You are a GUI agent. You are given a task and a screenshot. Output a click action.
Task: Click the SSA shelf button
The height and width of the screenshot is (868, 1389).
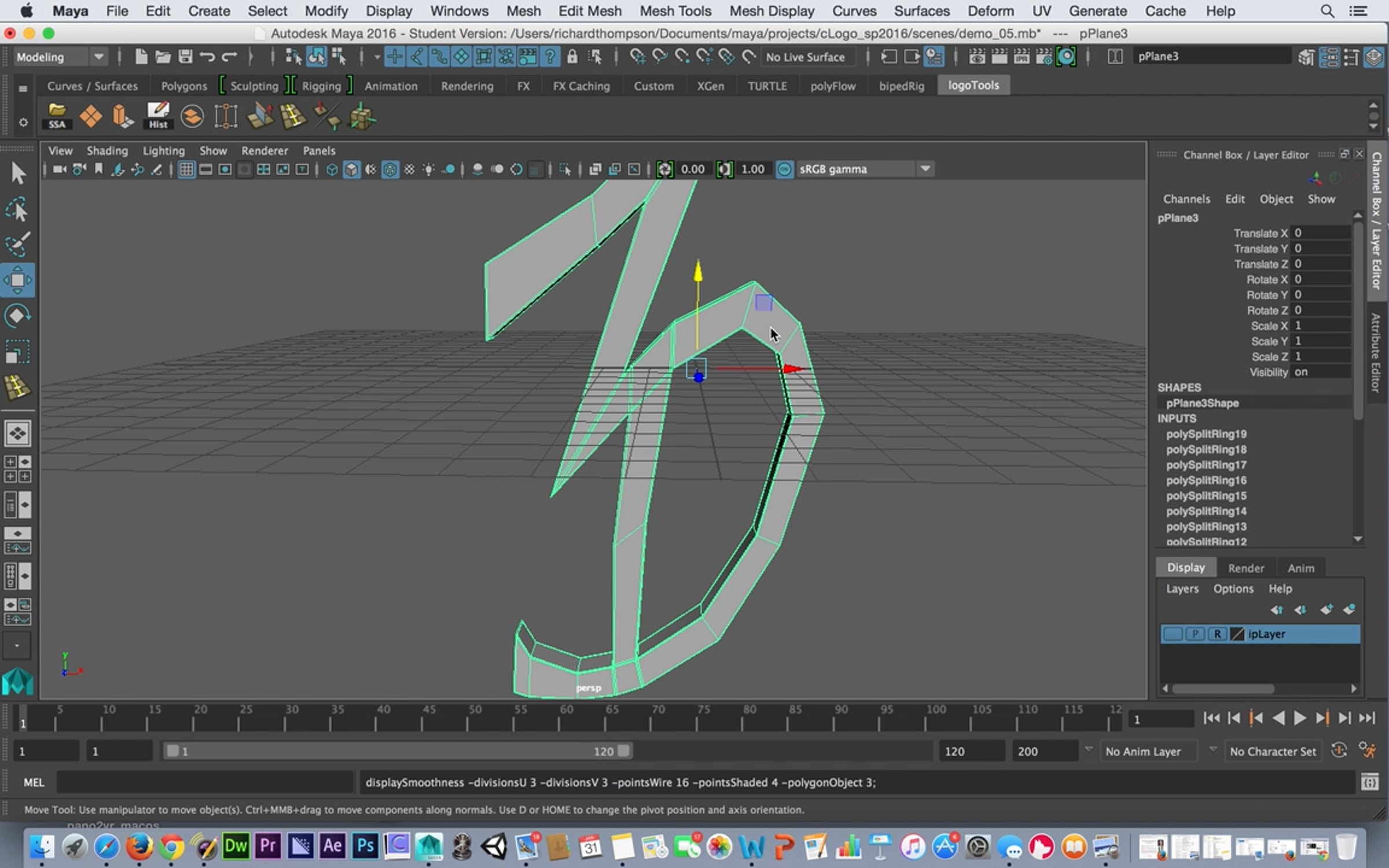(57, 116)
